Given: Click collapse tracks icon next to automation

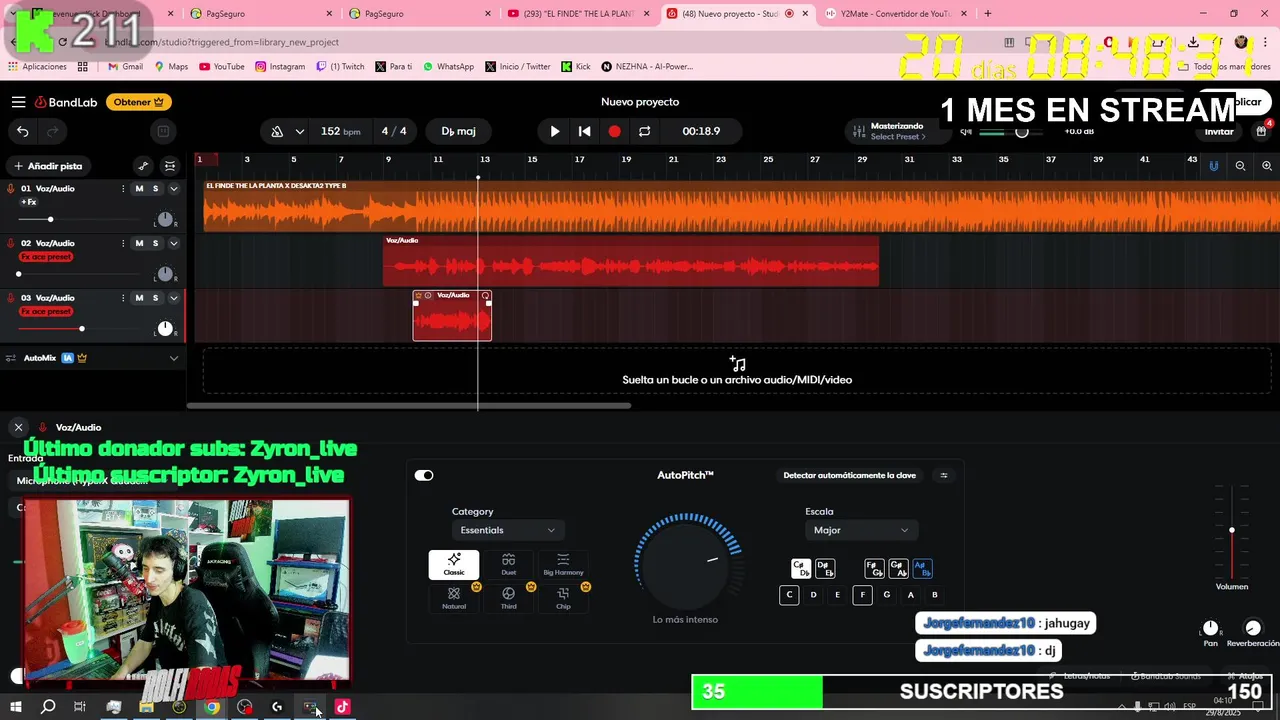Looking at the screenshot, I should [x=170, y=166].
